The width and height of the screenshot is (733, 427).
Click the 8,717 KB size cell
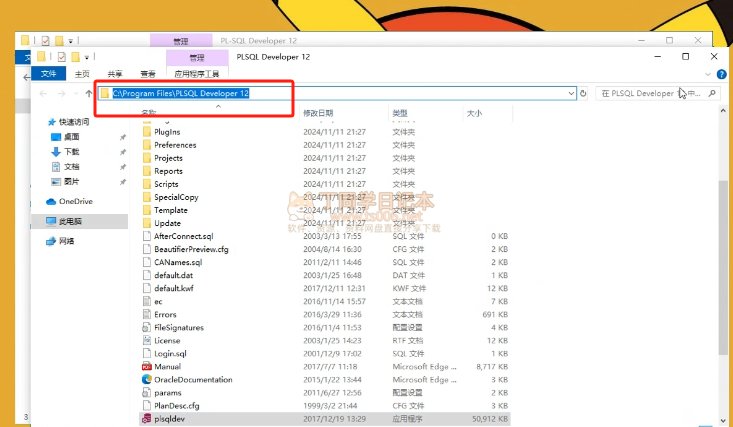click(x=492, y=367)
